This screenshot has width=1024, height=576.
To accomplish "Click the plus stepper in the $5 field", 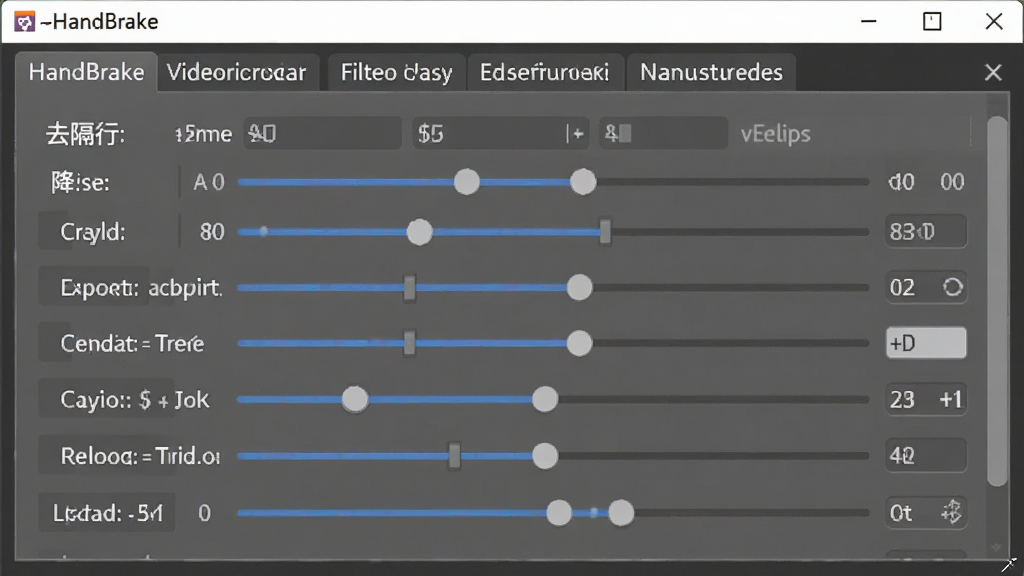I will point(576,134).
